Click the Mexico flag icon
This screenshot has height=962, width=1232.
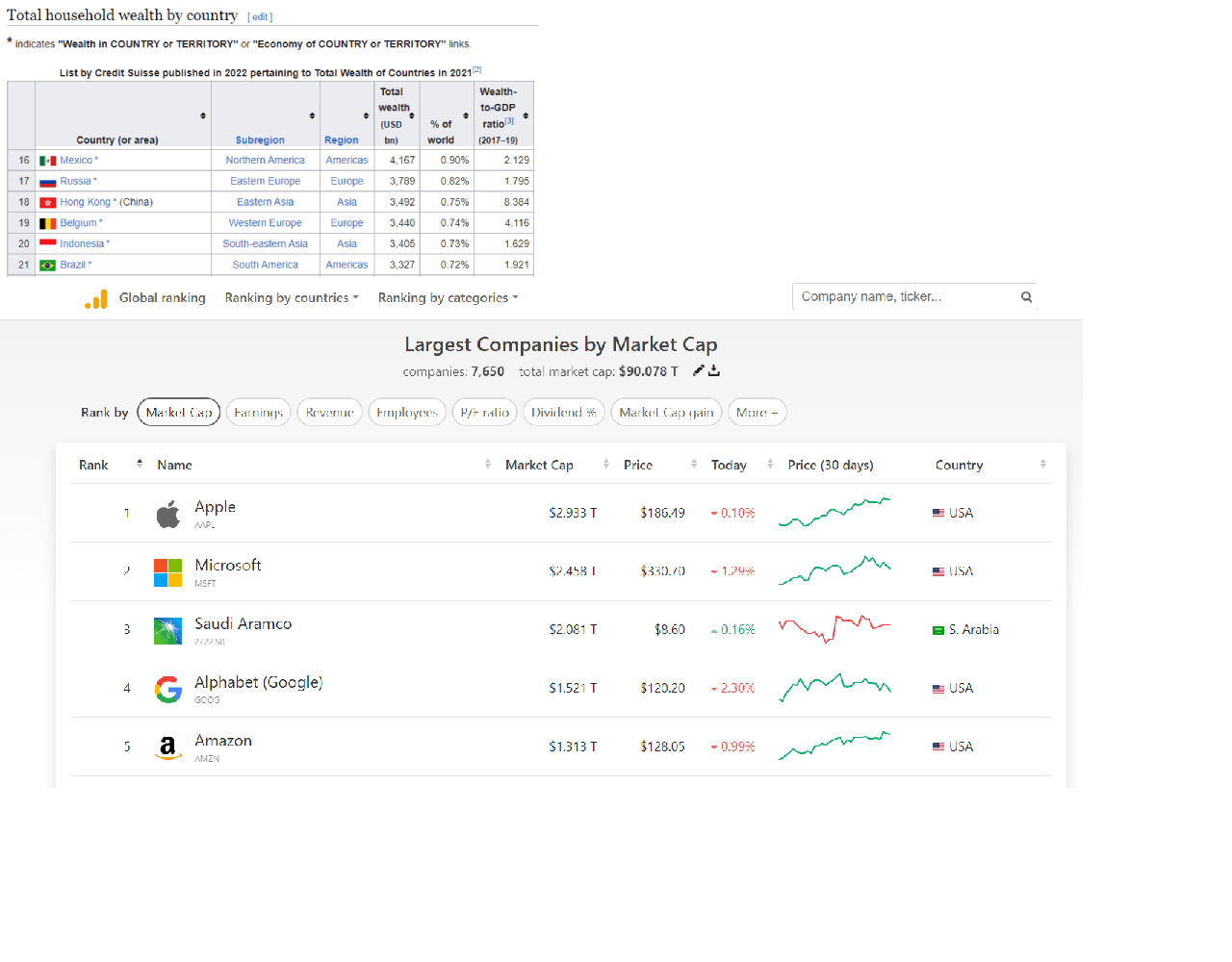point(47,161)
